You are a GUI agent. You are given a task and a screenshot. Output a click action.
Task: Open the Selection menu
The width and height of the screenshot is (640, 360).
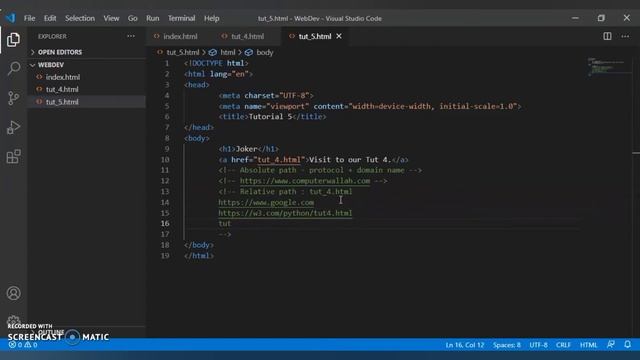pos(80,18)
